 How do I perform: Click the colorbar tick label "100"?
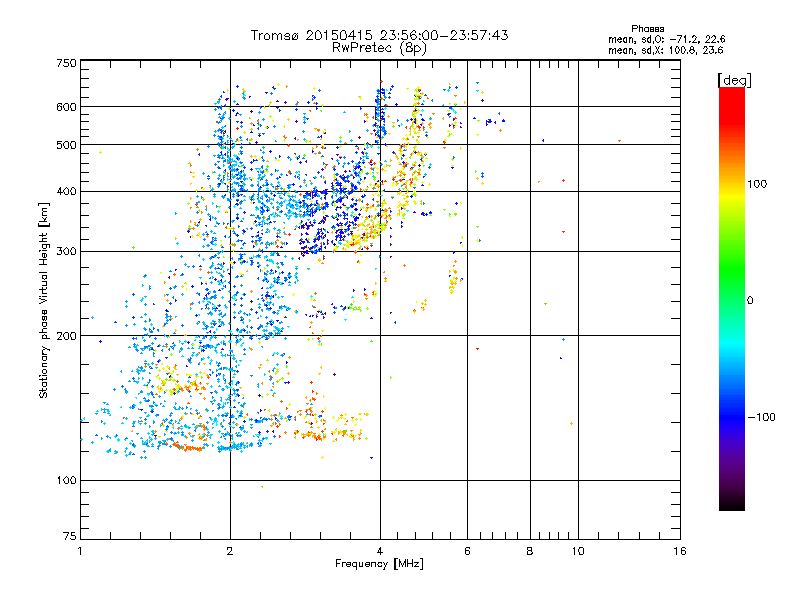[x=757, y=184]
